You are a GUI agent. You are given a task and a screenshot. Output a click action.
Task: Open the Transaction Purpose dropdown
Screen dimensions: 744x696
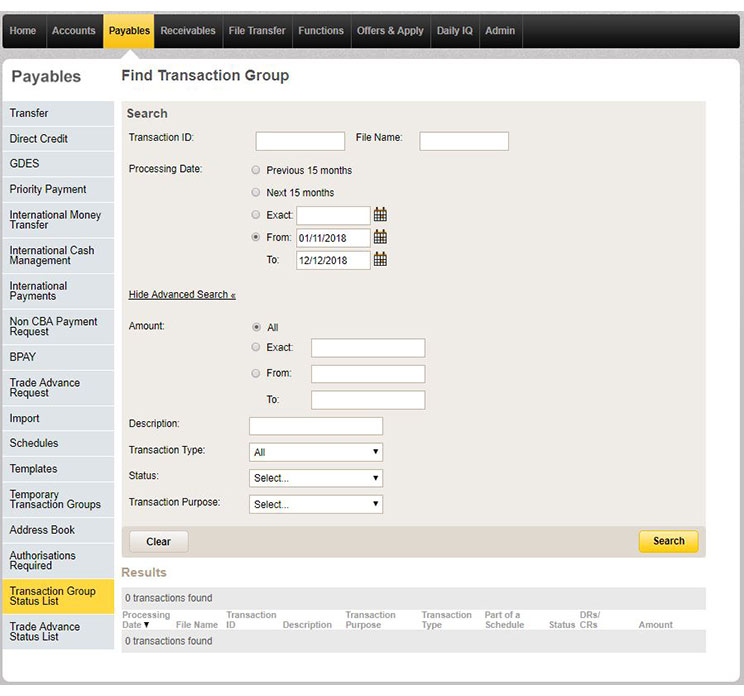pos(316,504)
